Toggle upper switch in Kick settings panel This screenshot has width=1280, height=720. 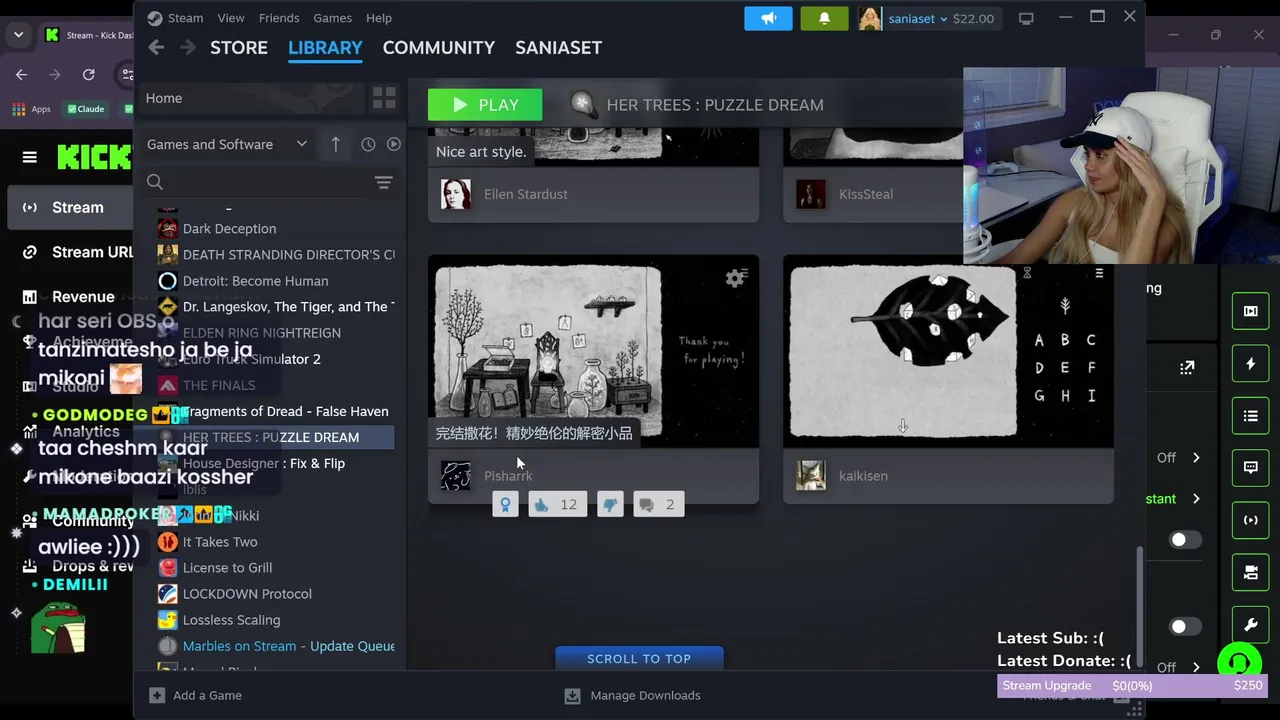point(1186,540)
